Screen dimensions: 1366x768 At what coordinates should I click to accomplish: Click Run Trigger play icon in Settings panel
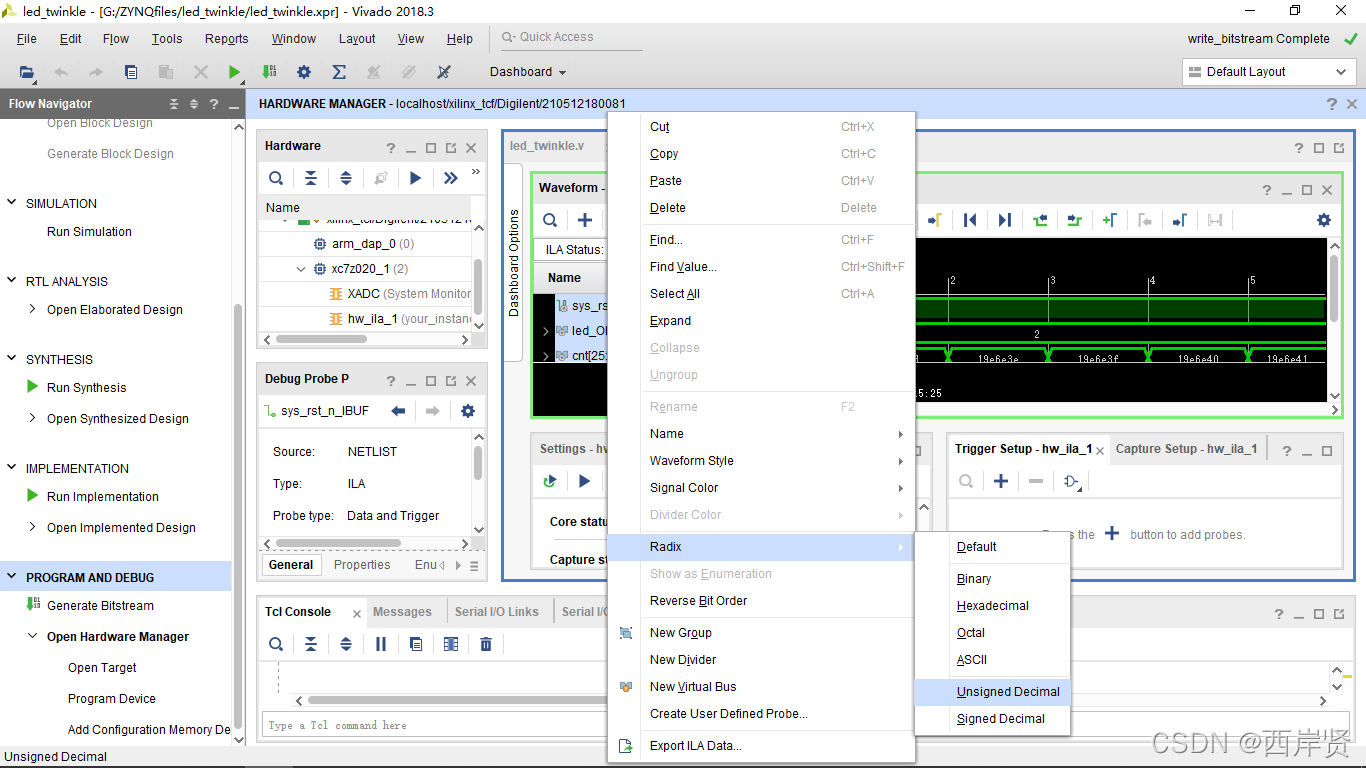[x=585, y=481]
